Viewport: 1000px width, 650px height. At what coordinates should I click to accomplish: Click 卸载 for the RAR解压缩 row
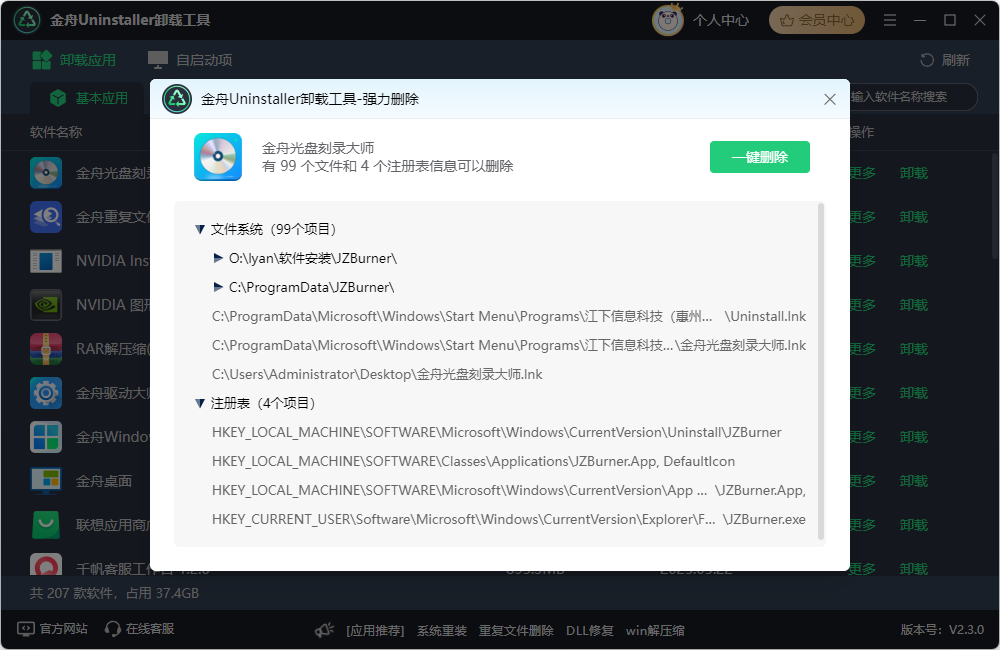[x=913, y=349]
